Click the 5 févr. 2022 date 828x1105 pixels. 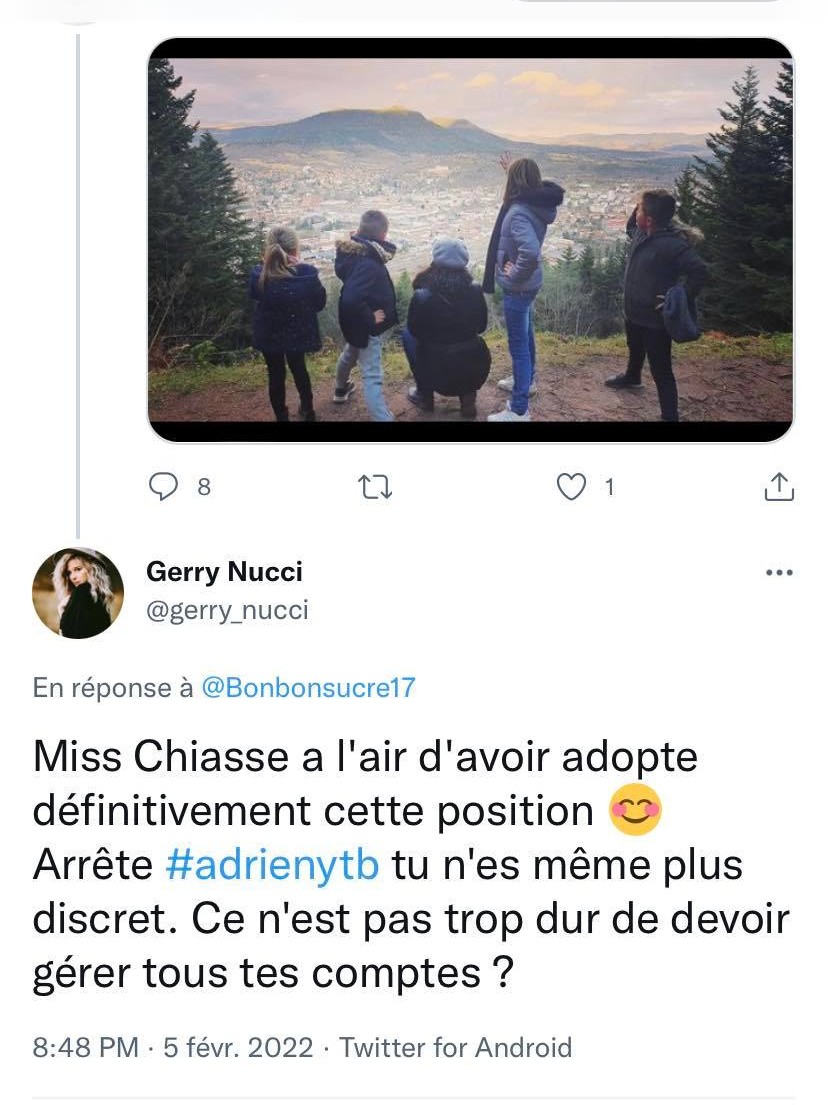(238, 1047)
